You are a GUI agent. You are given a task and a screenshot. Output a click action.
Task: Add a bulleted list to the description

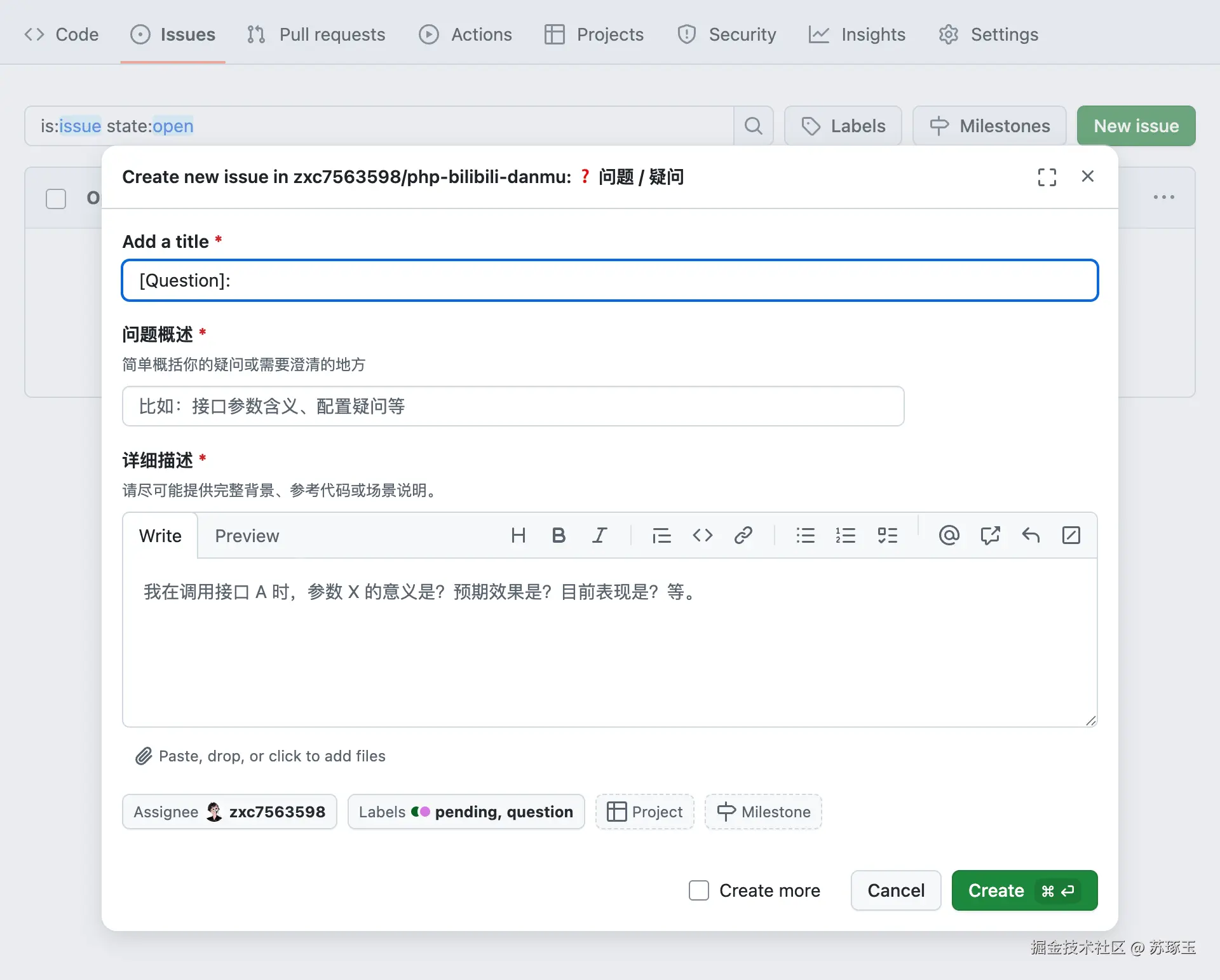click(806, 536)
